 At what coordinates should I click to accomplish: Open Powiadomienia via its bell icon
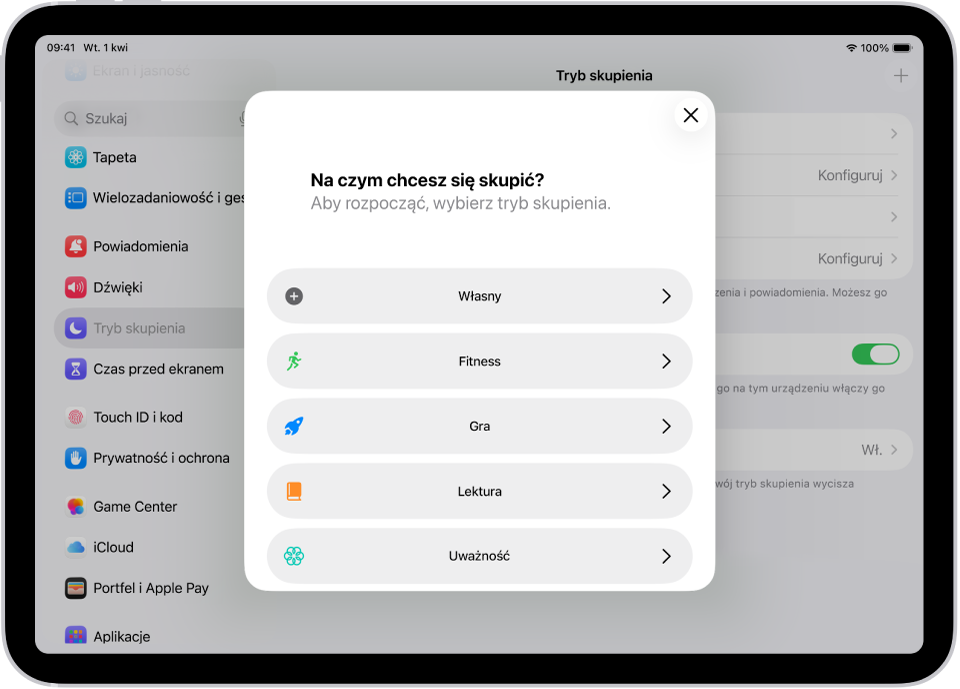click(x=75, y=246)
